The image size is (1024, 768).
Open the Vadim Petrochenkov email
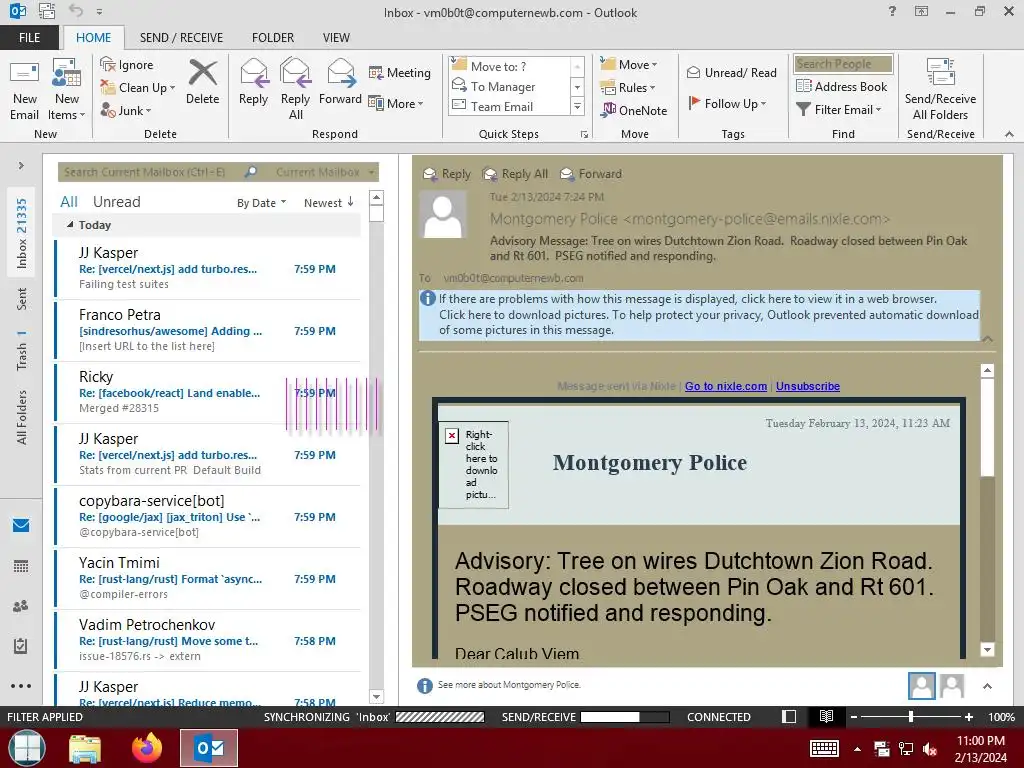[x=208, y=641]
